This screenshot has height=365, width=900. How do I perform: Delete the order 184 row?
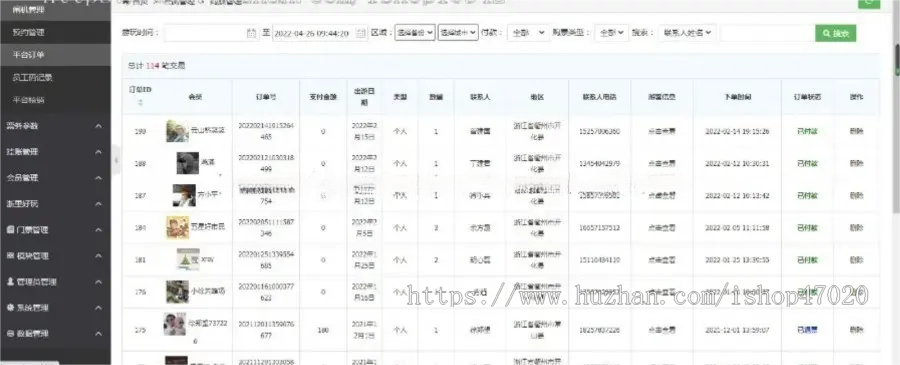856,227
